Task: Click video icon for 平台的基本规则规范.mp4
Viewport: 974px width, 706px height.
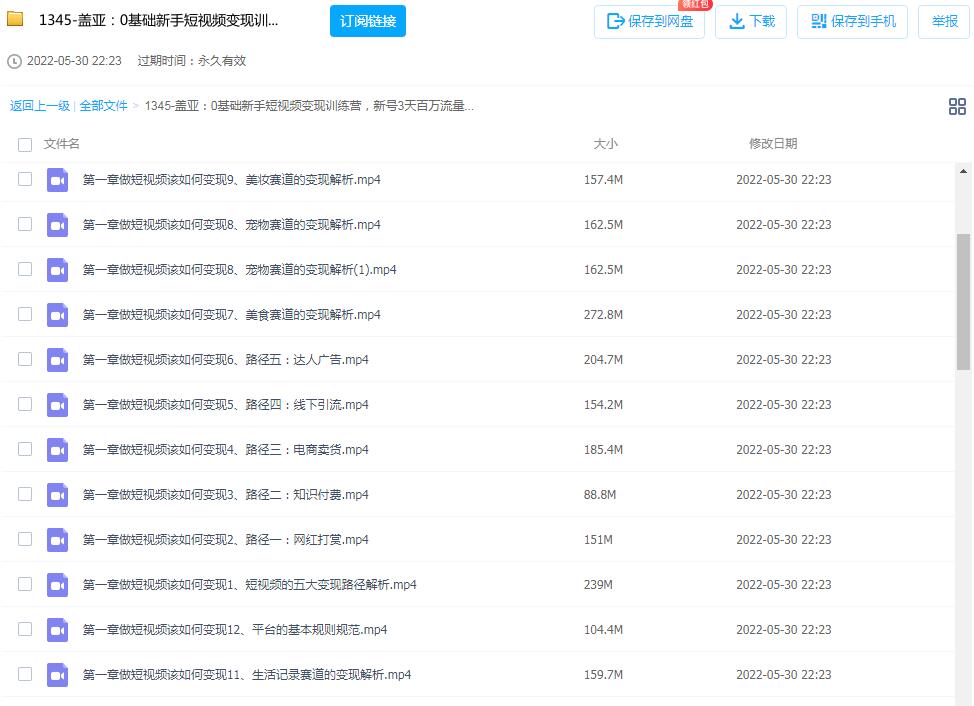Action: (57, 630)
